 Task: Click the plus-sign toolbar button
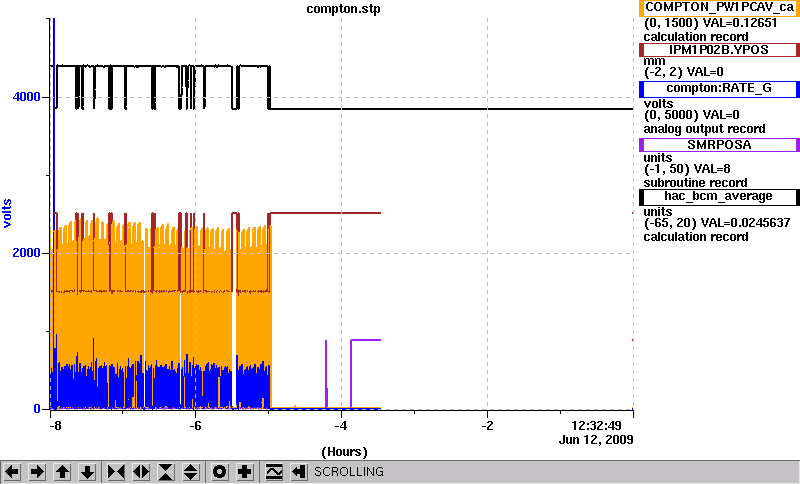coord(245,472)
